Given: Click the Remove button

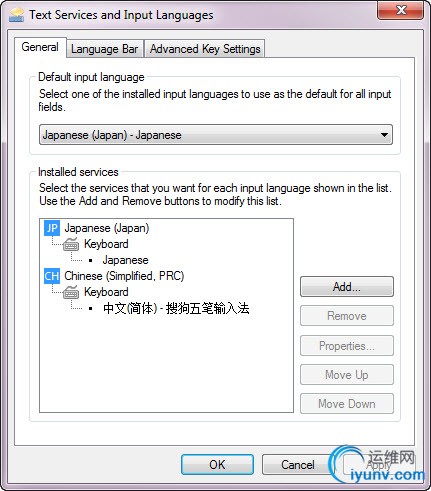Looking at the screenshot, I should click(347, 316).
